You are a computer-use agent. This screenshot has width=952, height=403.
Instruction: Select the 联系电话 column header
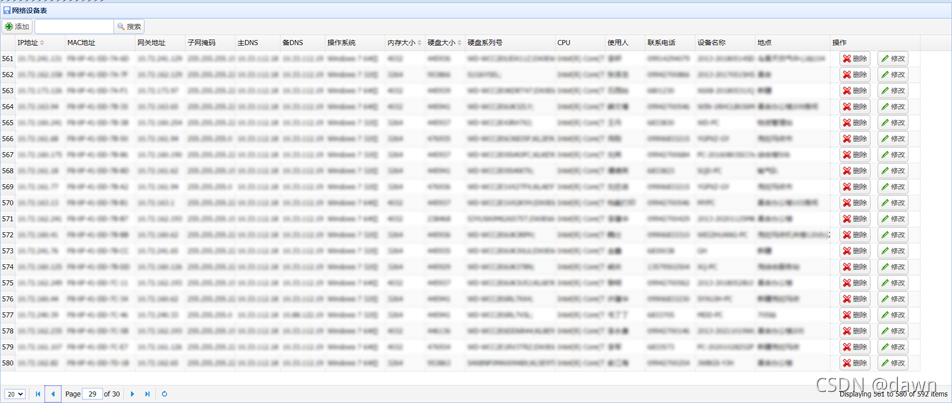[670, 43]
